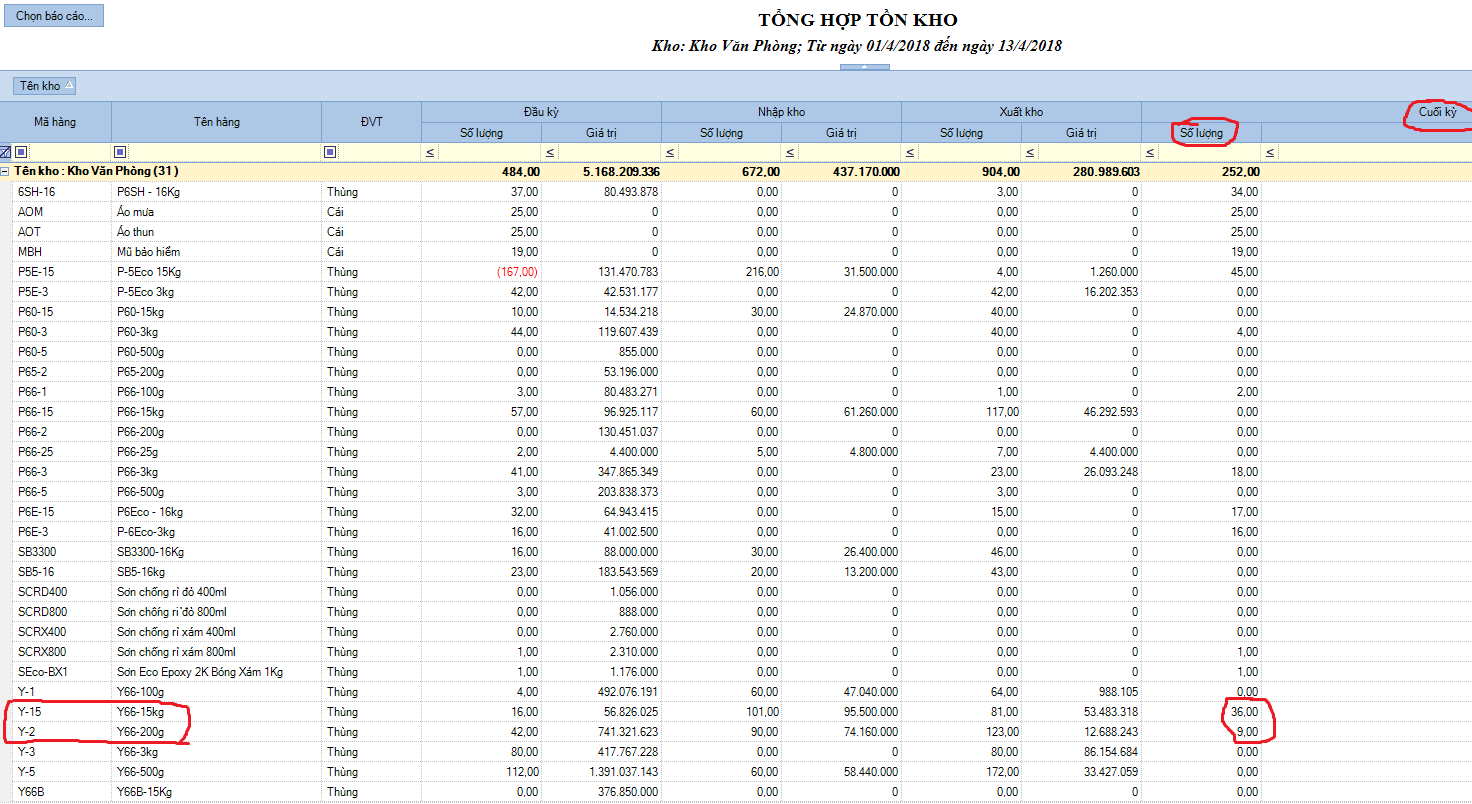Open Nhập kho Giá trị filter operator
Screen dimensions: 1472x804
point(790,153)
